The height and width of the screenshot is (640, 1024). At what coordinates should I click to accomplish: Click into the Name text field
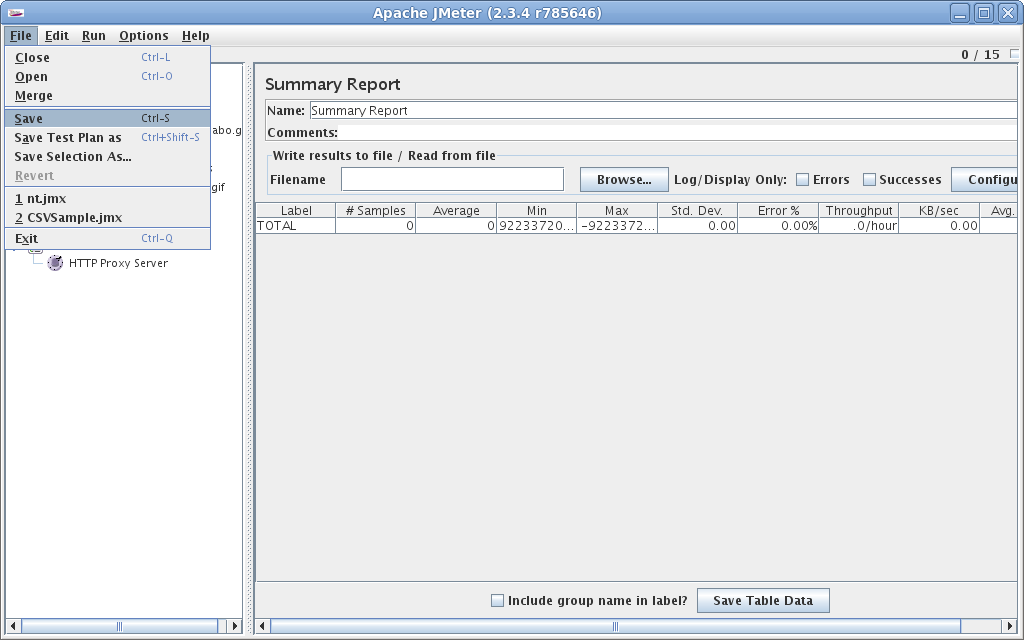coord(664,110)
